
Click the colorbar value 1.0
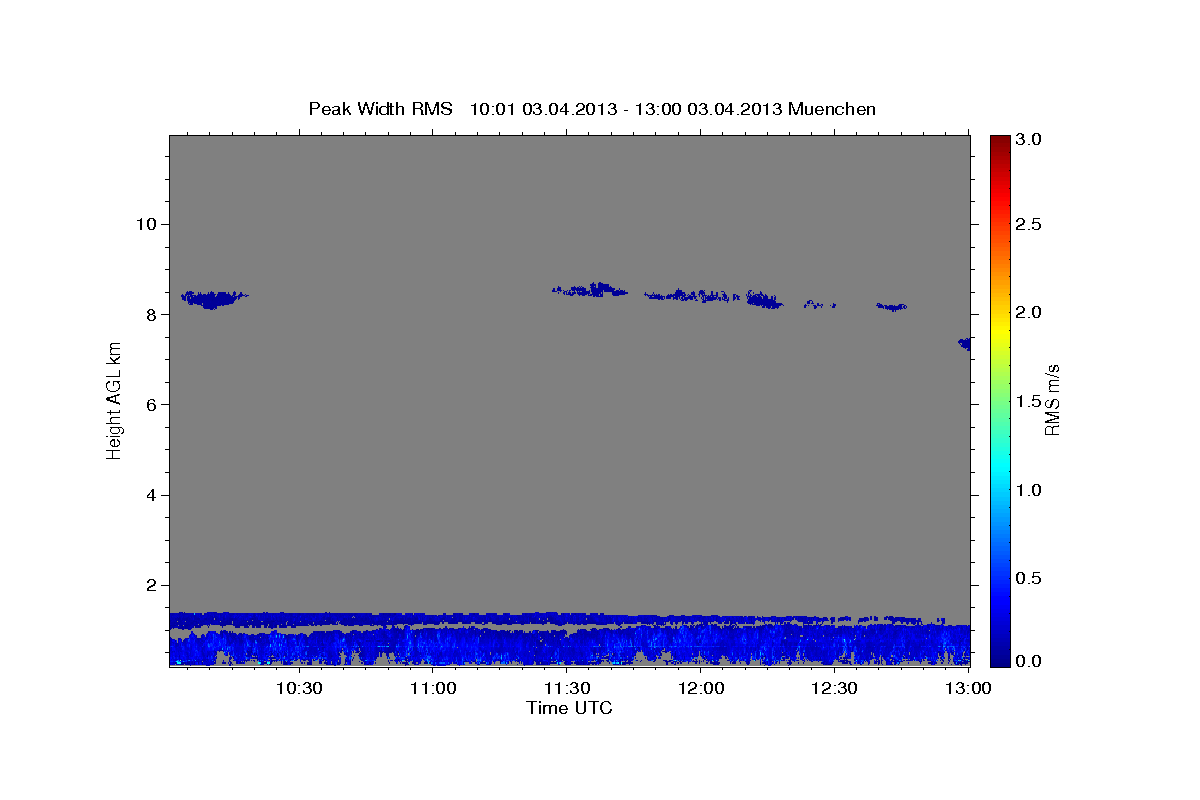[x=1030, y=490]
